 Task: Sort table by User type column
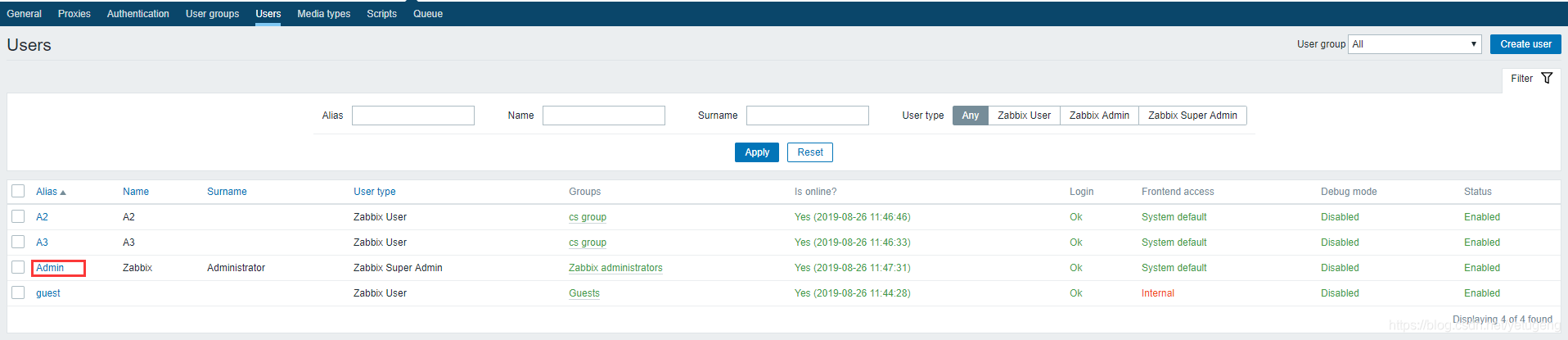tap(375, 192)
